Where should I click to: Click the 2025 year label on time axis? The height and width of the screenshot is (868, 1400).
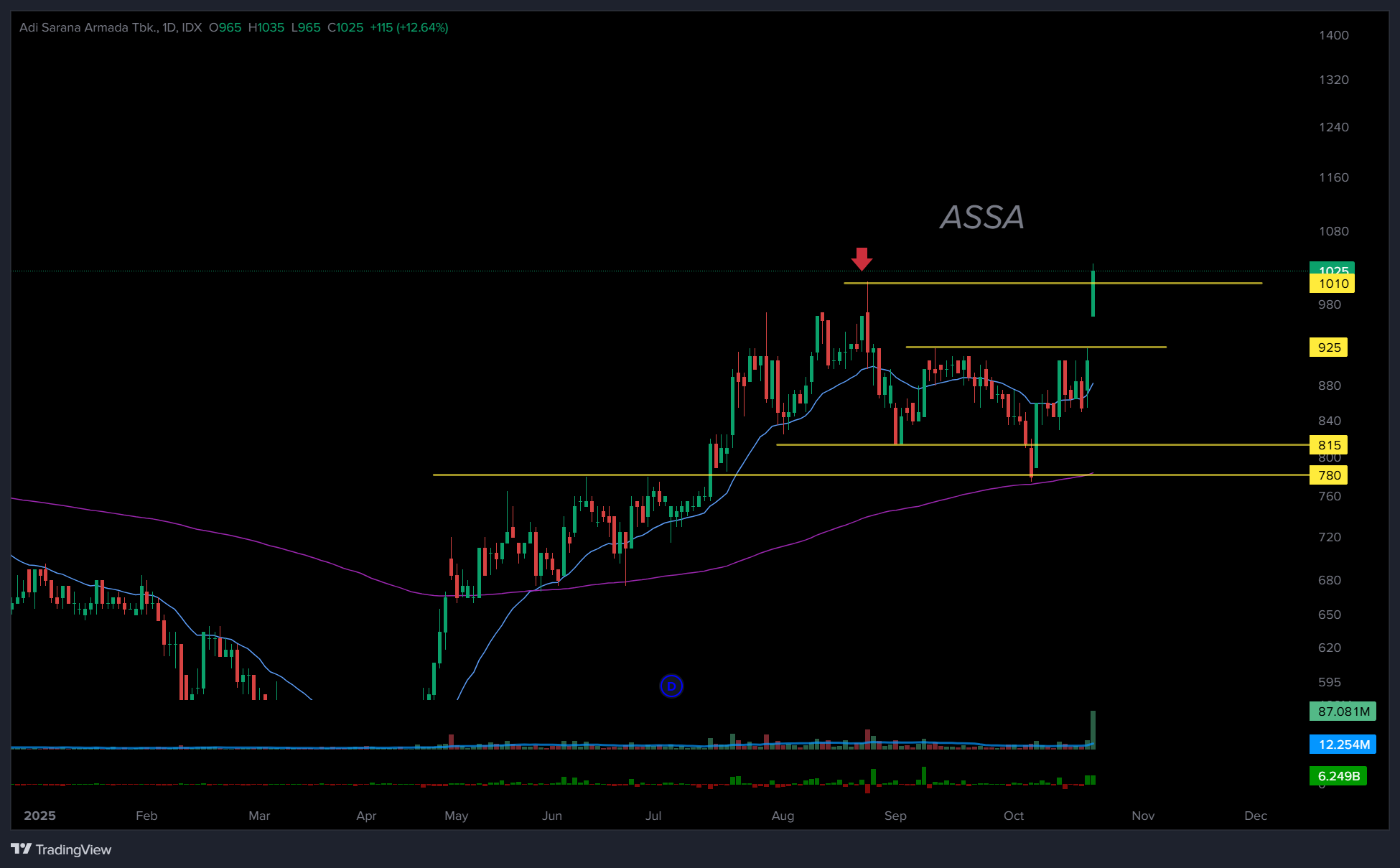click(x=39, y=816)
